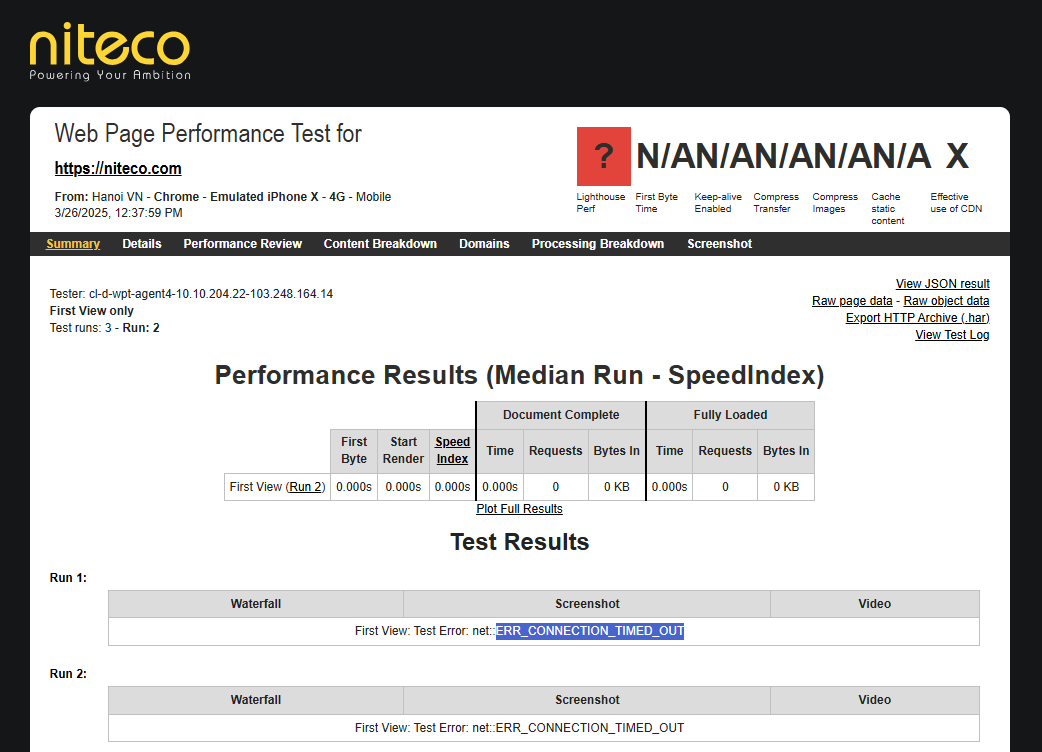Open the Details tab
This screenshot has height=752, width=1042.
pyautogui.click(x=142, y=244)
